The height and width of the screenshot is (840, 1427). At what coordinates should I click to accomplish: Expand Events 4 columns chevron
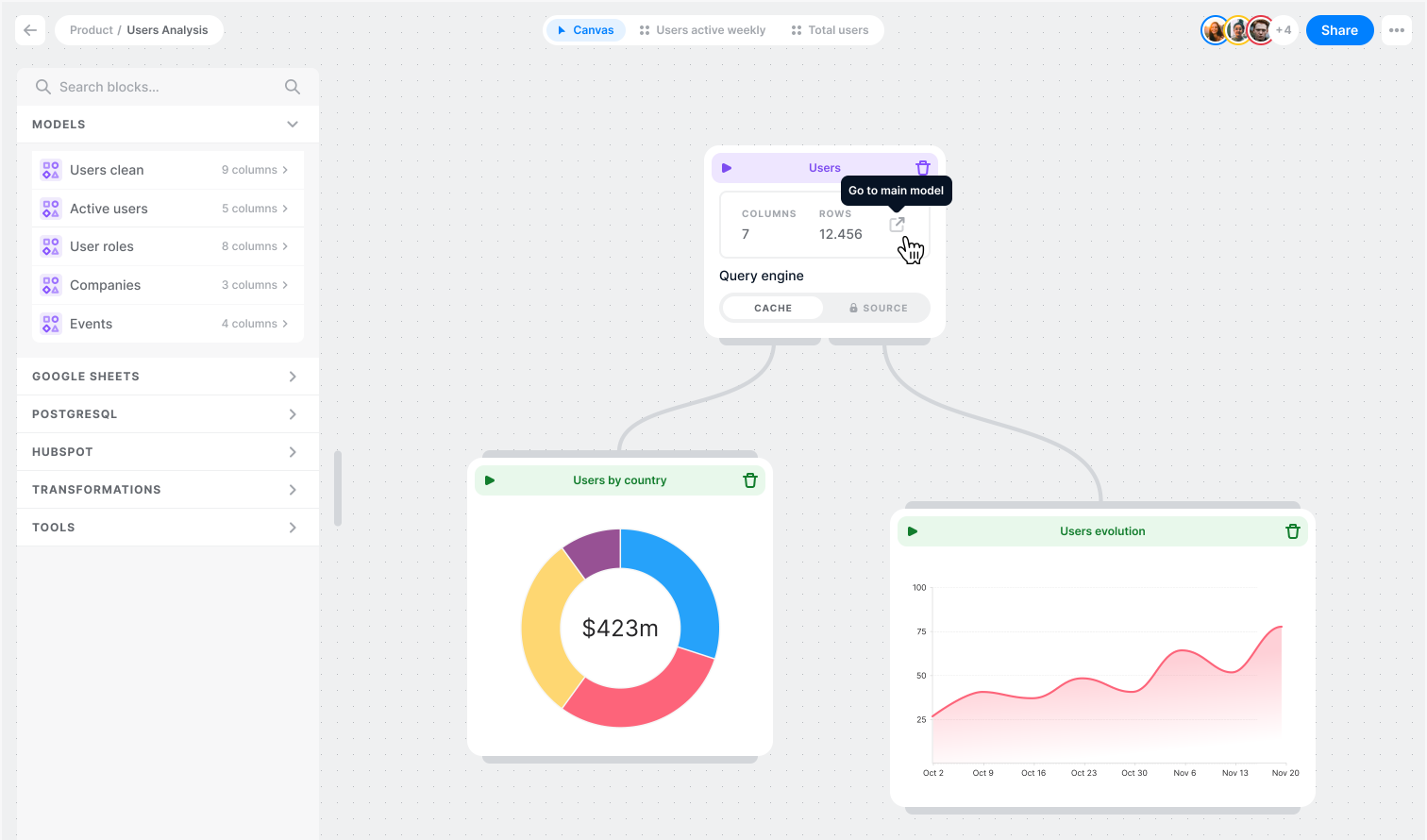[x=285, y=324]
